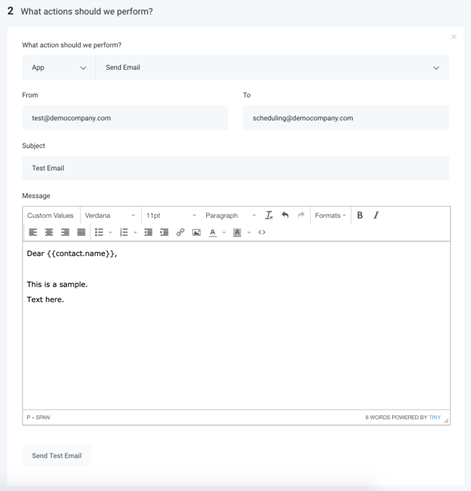Expand the Verdana font family dropdown
Screen dimensions: 471x491
(x=110, y=216)
